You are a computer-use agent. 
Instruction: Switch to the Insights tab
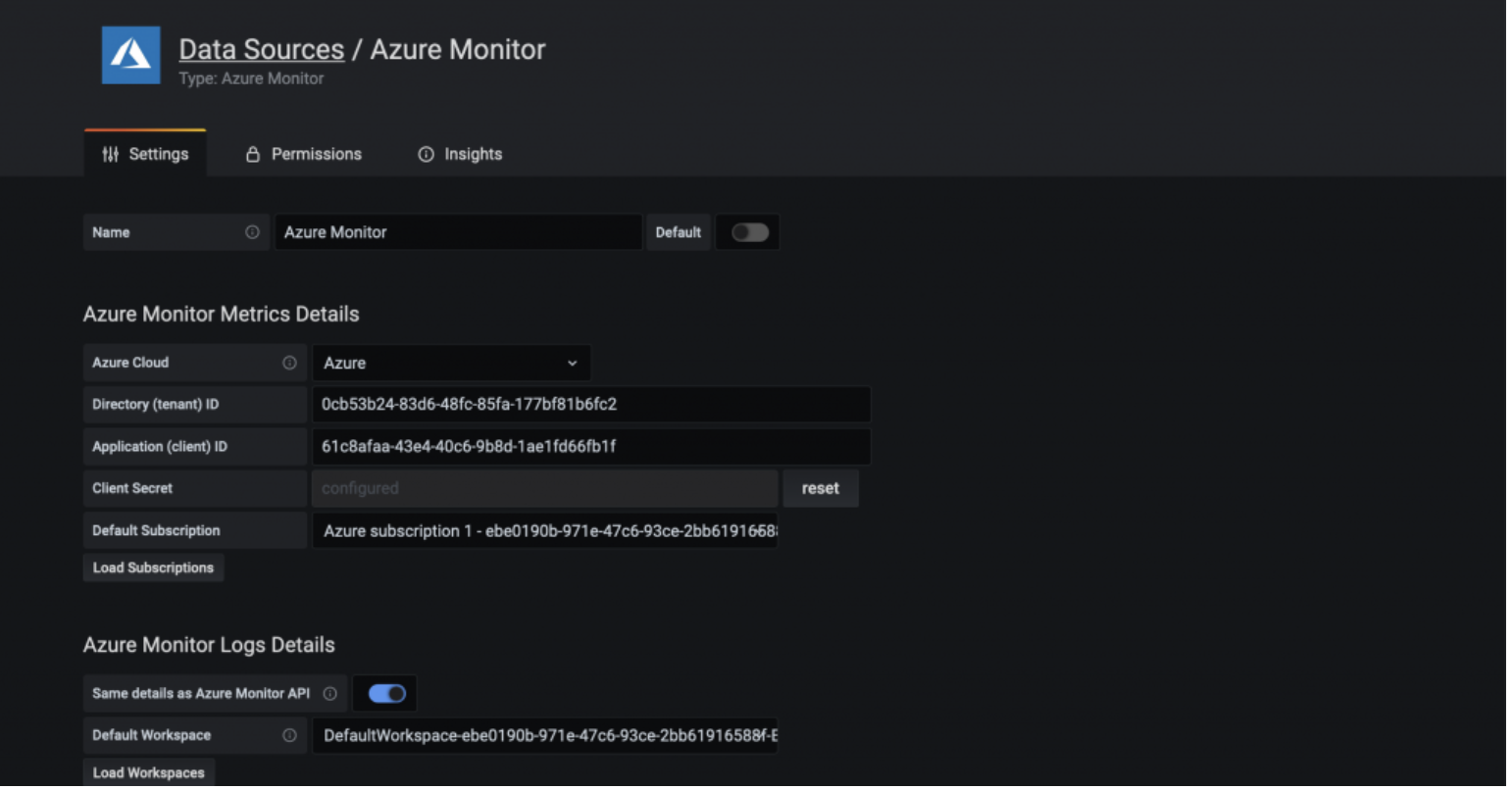pos(460,154)
